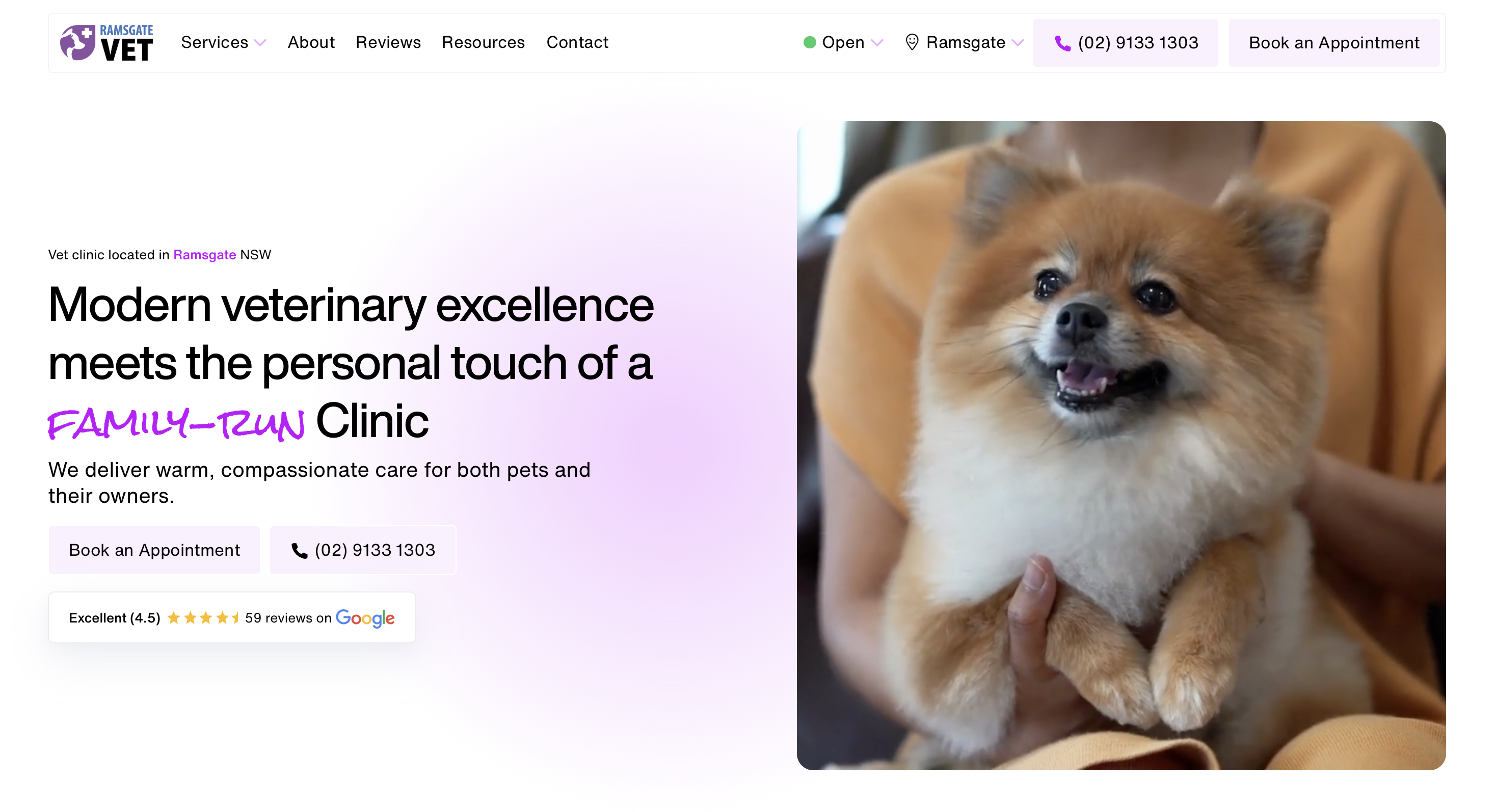Click the purple phone icon in header
The height and width of the screenshot is (812, 1496).
pos(1062,43)
